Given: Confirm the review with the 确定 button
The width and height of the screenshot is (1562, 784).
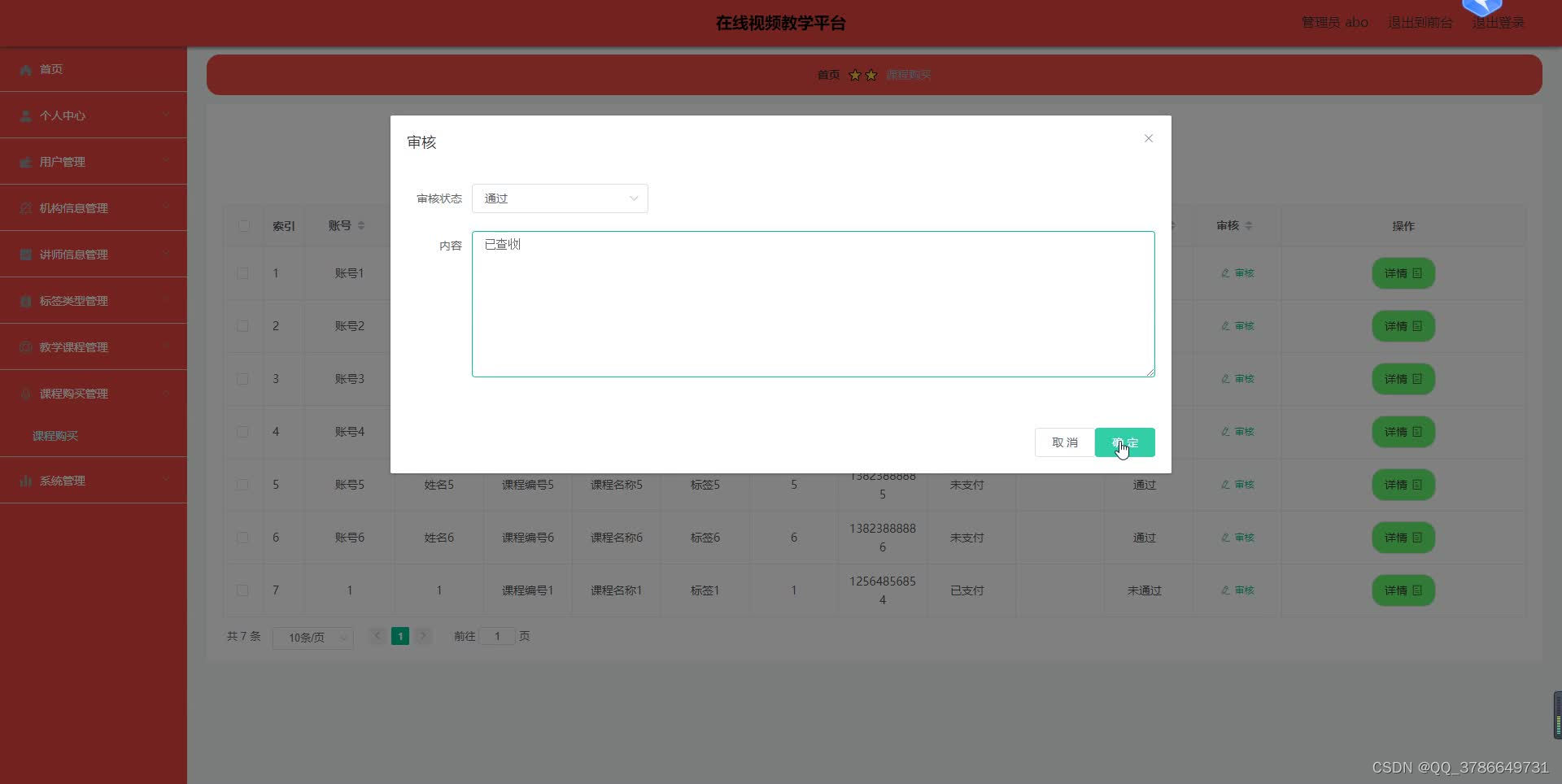Looking at the screenshot, I should pos(1125,442).
